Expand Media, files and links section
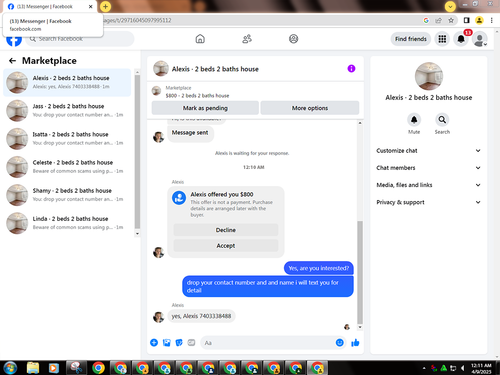Image resolution: width=500 pixels, height=375 pixels. [x=429, y=185]
